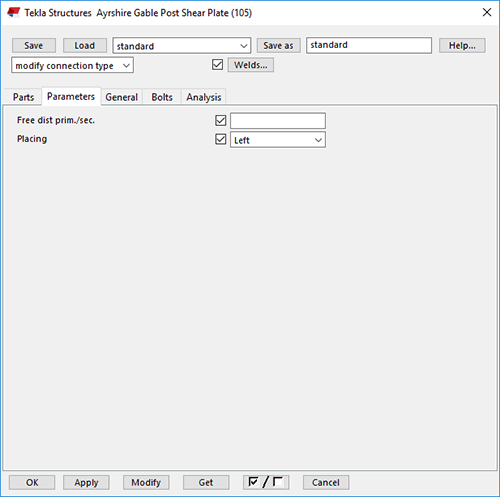Image resolution: width=500 pixels, height=497 pixels.
Task: Open the Welds settings
Action: 251,65
